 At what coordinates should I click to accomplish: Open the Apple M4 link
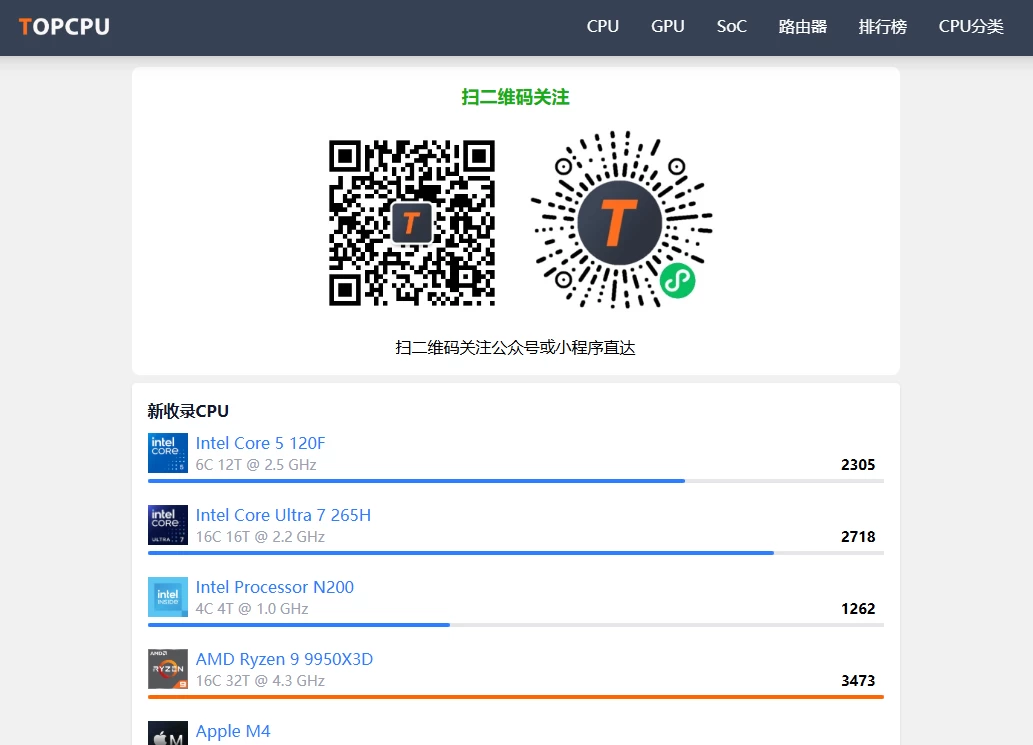point(233,731)
